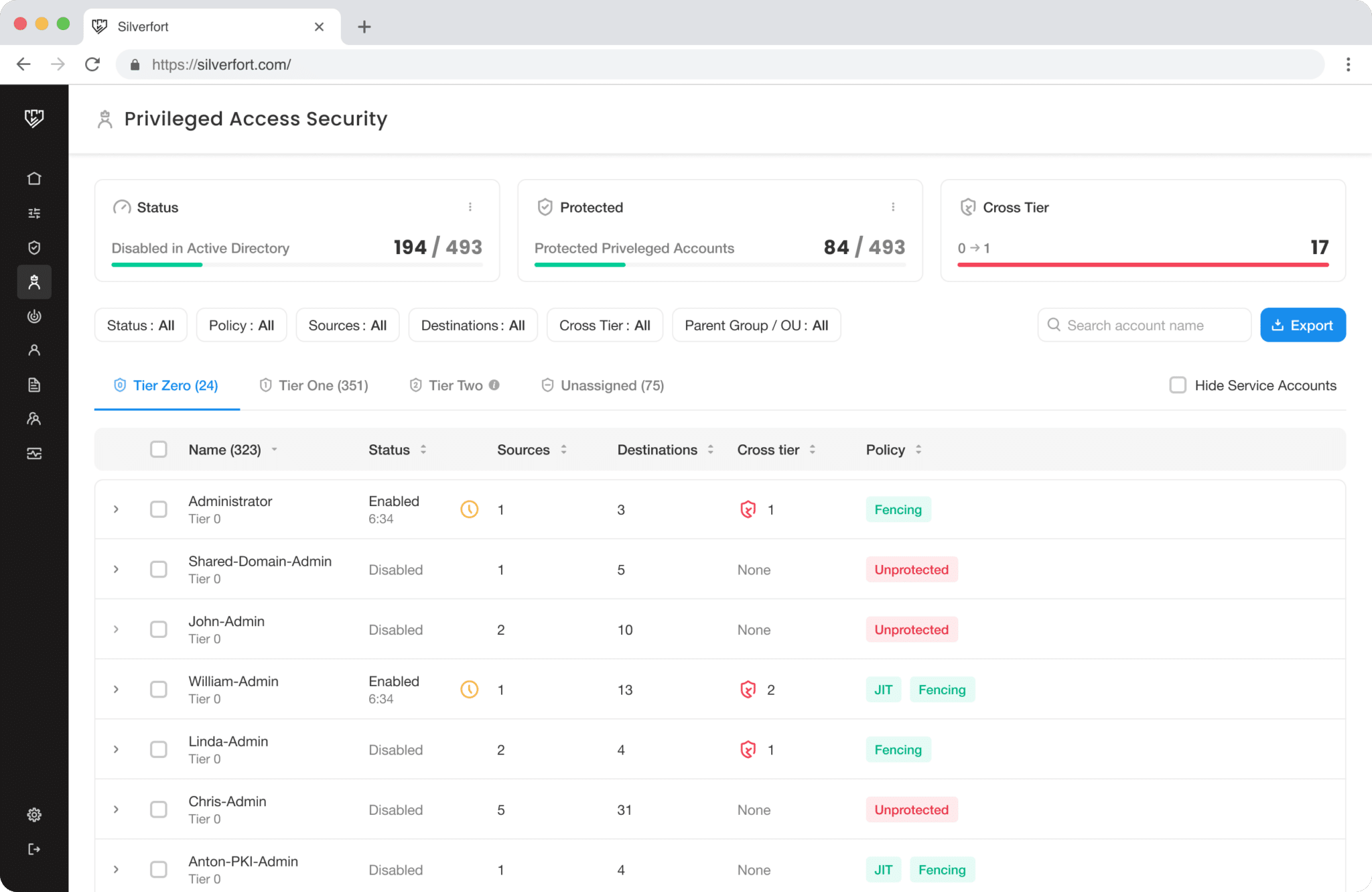Switch to the Unassigned (75) tab
This screenshot has height=892, width=1372.
[602, 385]
